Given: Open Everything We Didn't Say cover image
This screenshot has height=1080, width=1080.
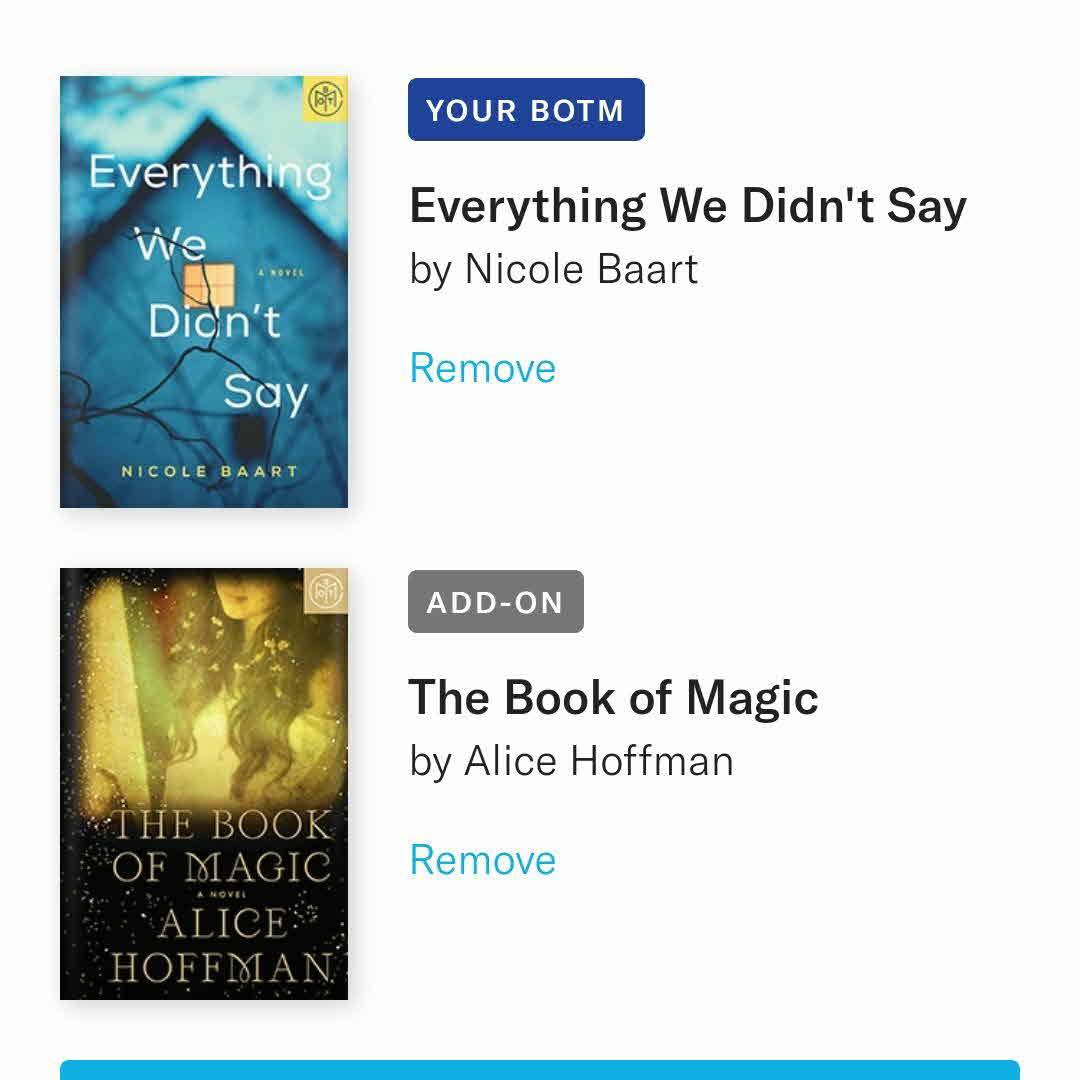Looking at the screenshot, I should tap(204, 292).
